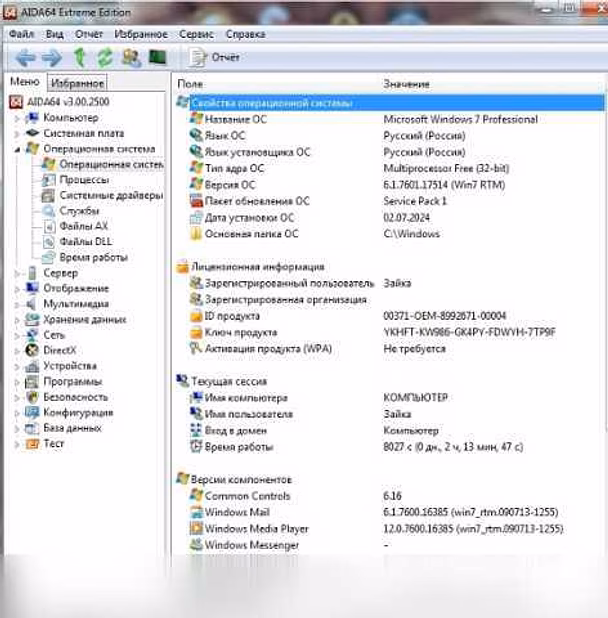Click the blue Back arrow toolbar icon
Image resolution: width=608 pixels, height=618 pixels.
pos(26,58)
